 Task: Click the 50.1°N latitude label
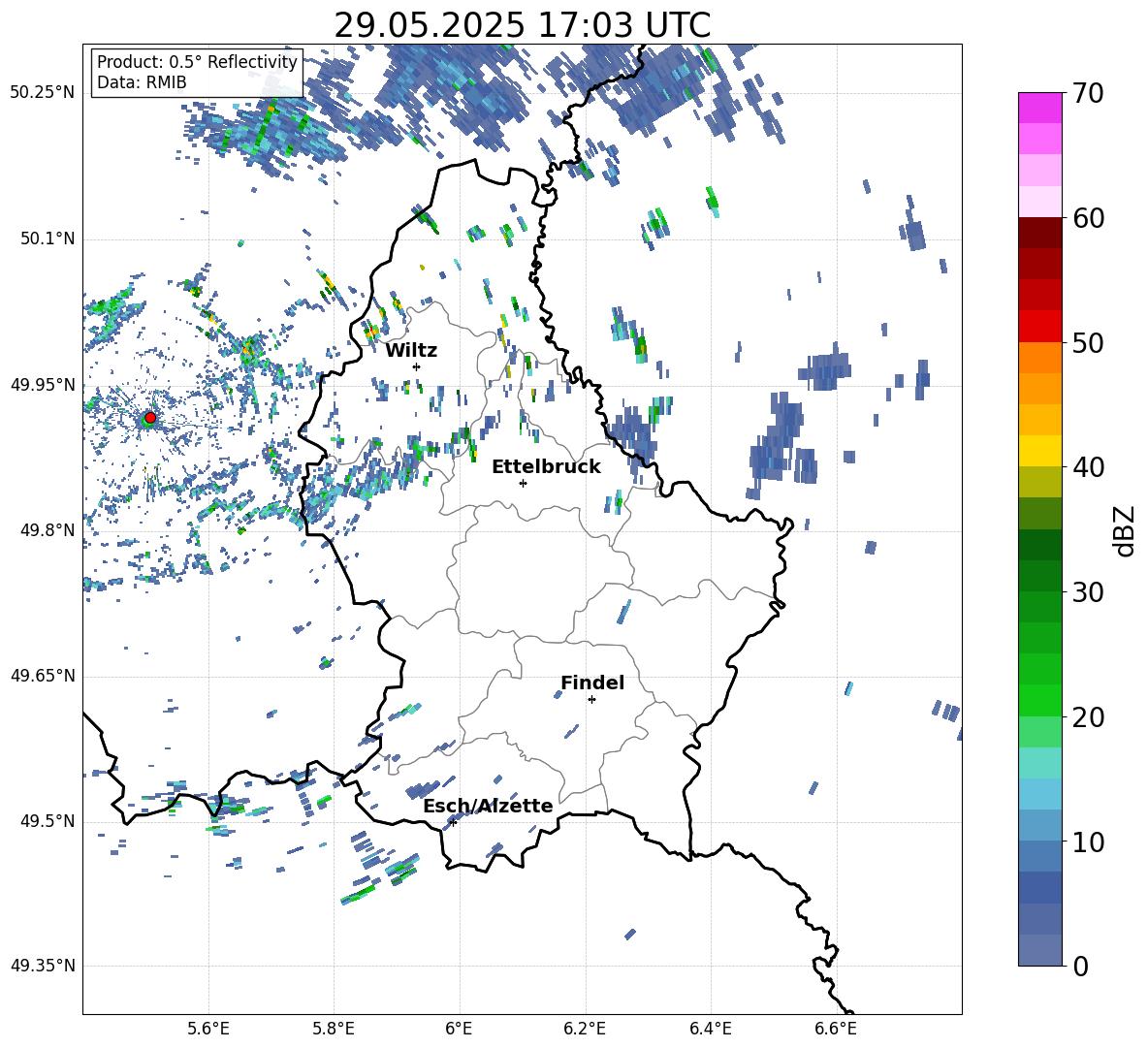pyautogui.click(x=48, y=238)
